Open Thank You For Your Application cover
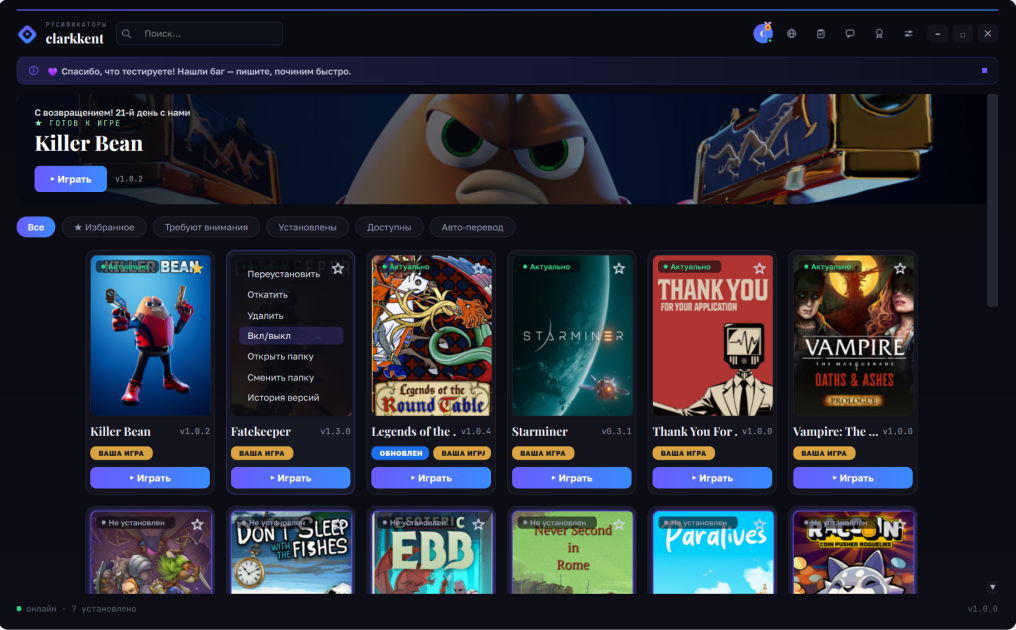1016x630 pixels. [x=713, y=335]
